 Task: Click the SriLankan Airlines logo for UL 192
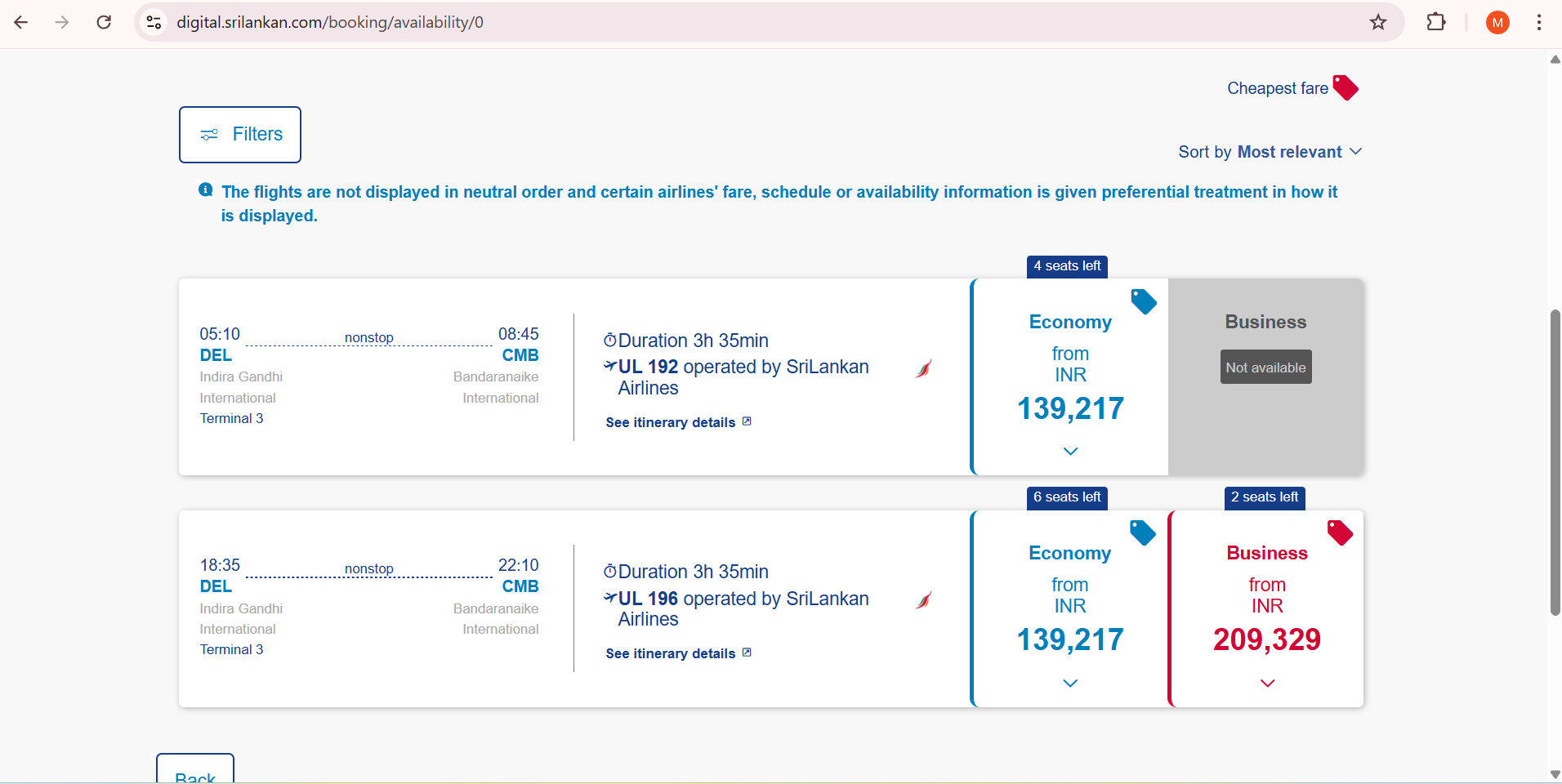(924, 368)
